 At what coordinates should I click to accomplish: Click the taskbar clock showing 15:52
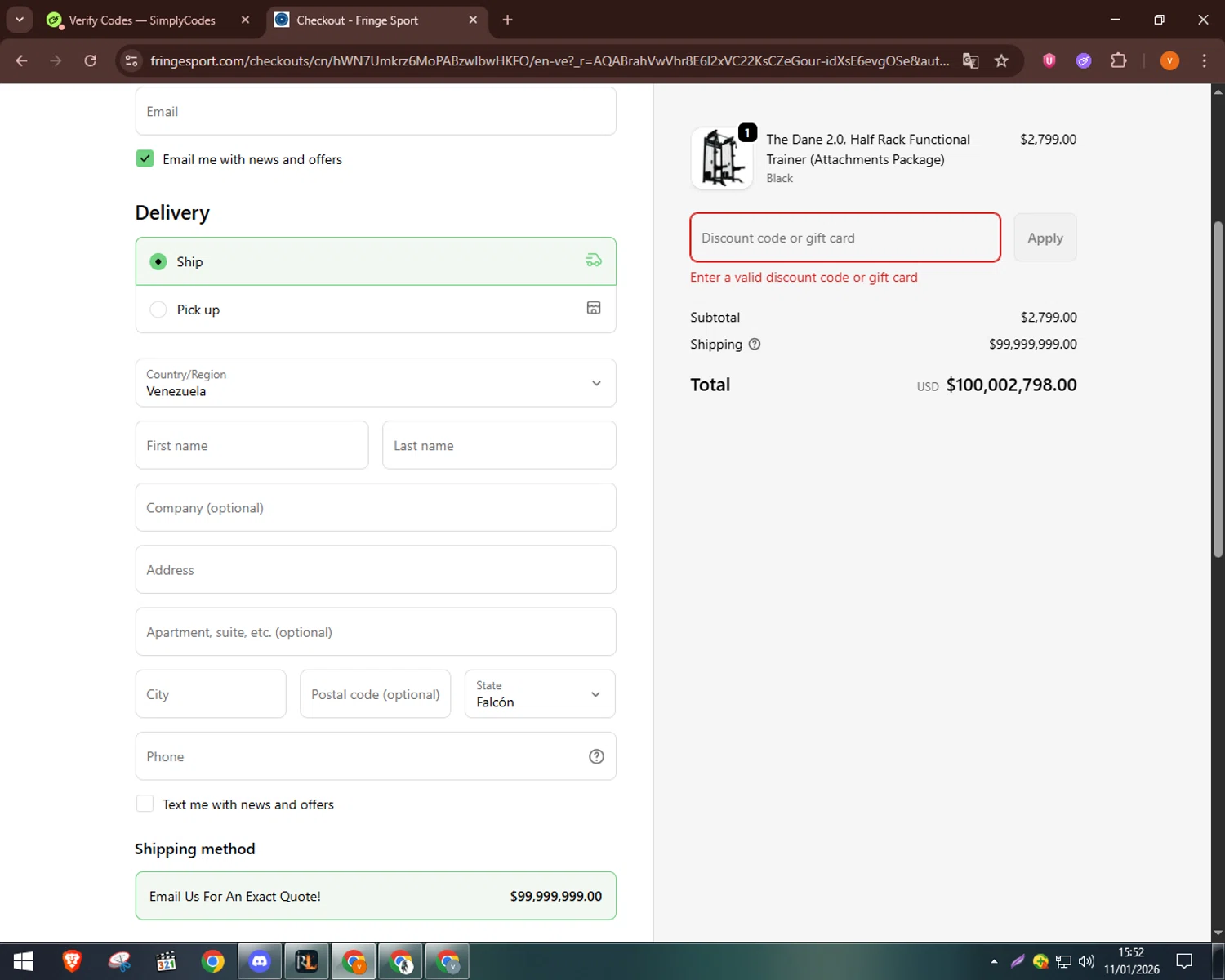click(1132, 961)
